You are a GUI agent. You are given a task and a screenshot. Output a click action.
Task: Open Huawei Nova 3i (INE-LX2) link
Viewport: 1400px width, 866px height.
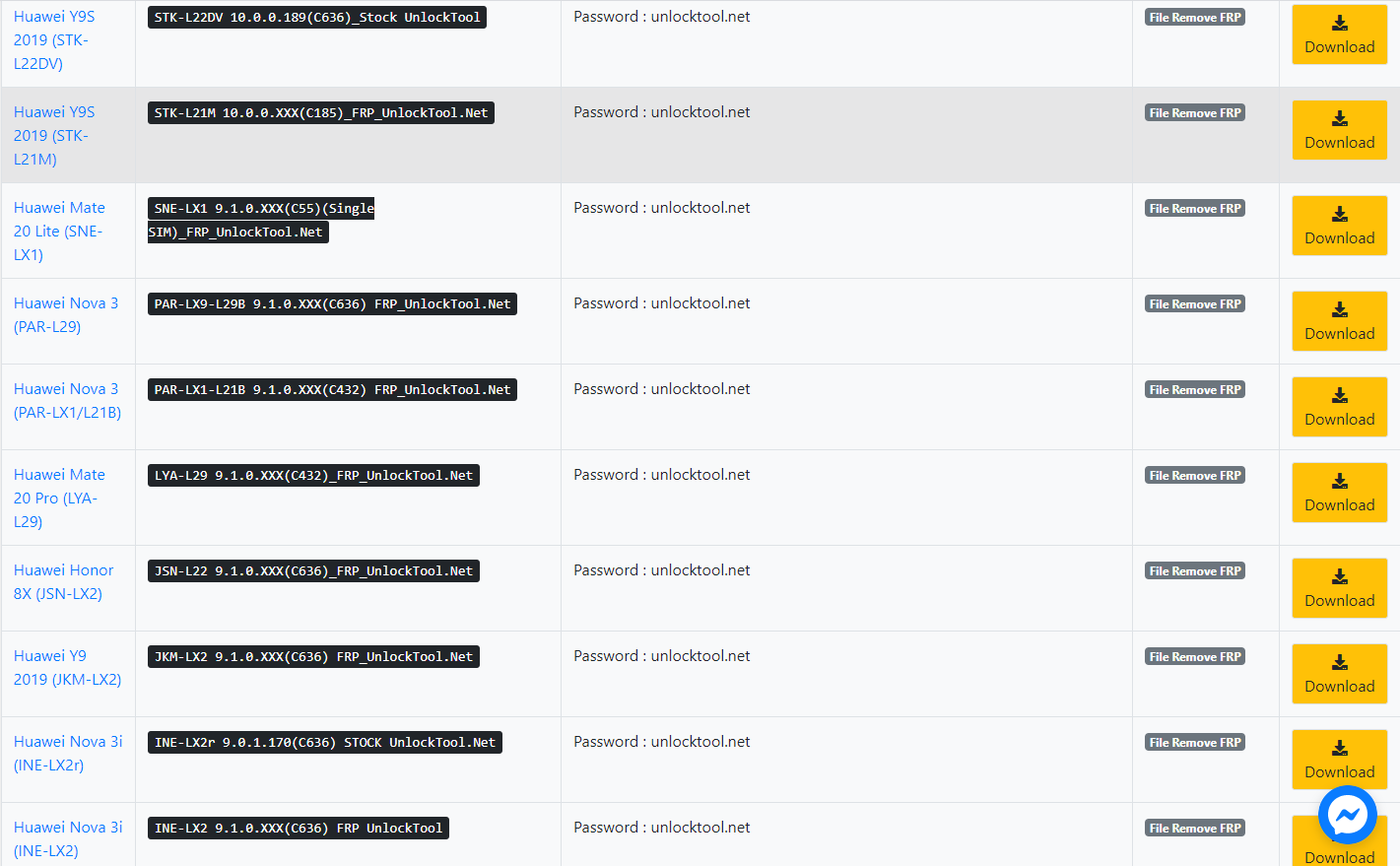[x=68, y=839]
